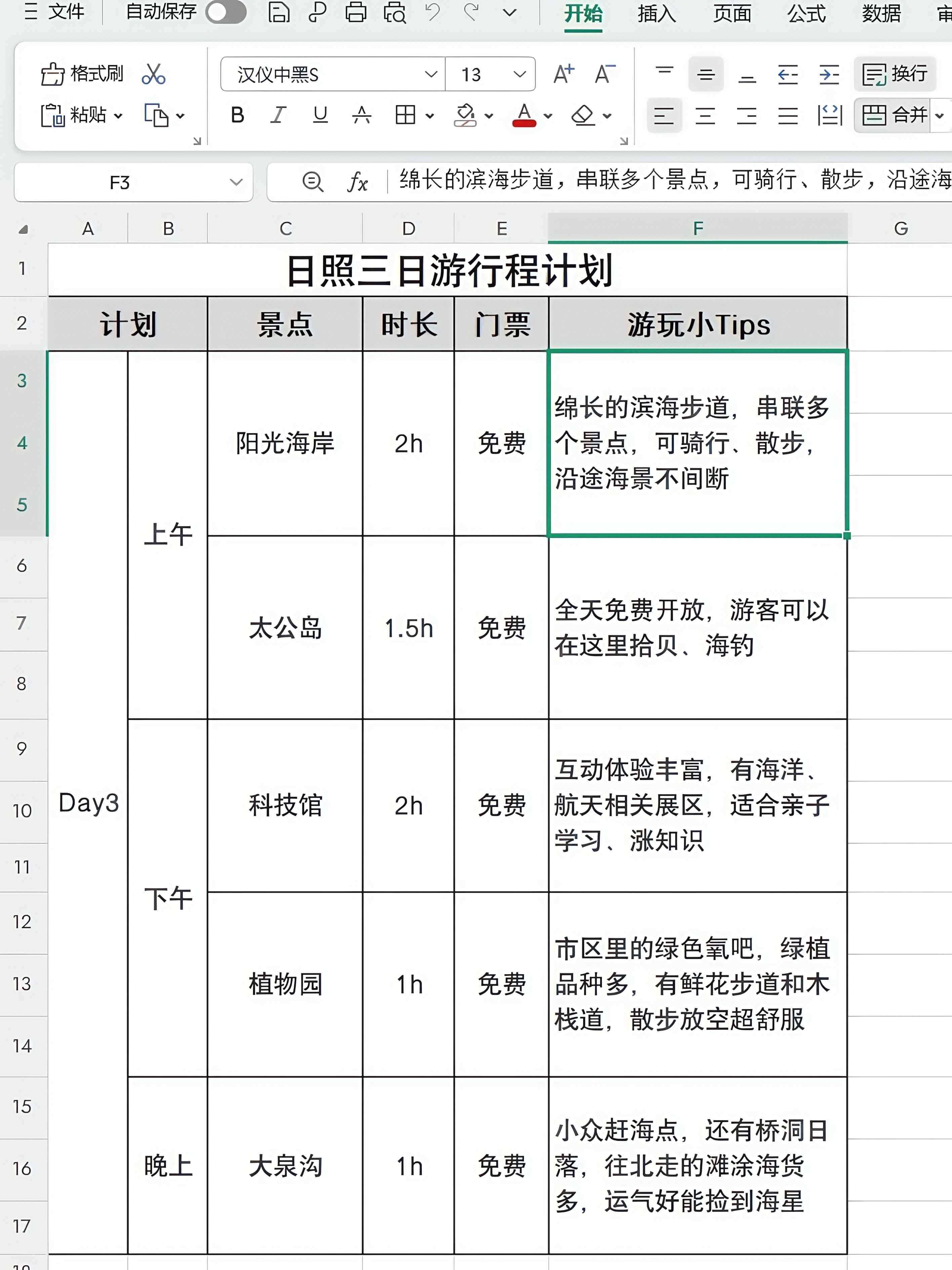This screenshot has height=1270, width=952.
Task: Toggle the 自动保存 auto-save switch
Action: click(226, 12)
